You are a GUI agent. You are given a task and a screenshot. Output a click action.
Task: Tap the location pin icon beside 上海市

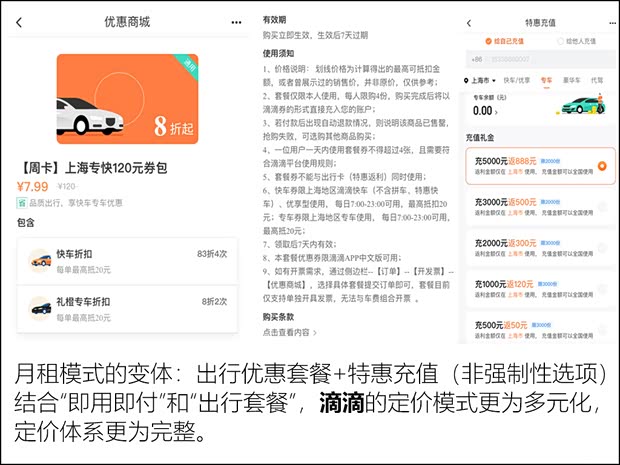(466, 81)
